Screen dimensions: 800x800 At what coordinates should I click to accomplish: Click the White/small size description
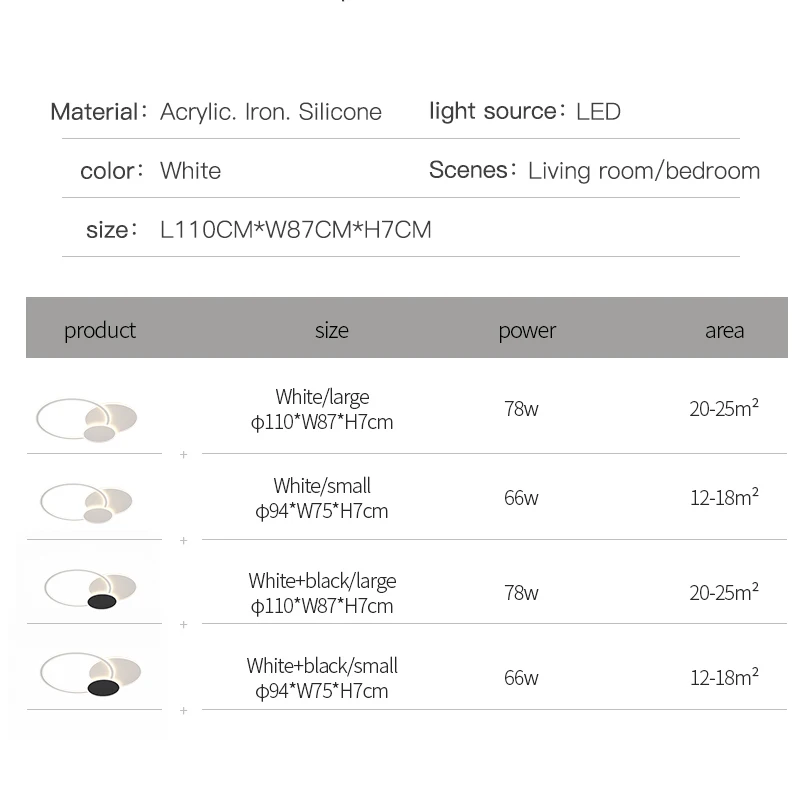(322, 498)
